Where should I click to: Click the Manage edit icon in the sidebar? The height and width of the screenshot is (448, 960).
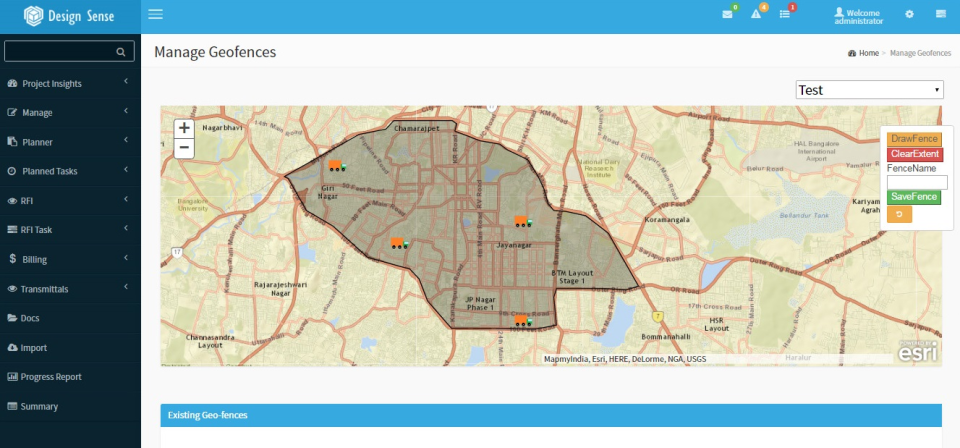pyautogui.click(x=12, y=113)
